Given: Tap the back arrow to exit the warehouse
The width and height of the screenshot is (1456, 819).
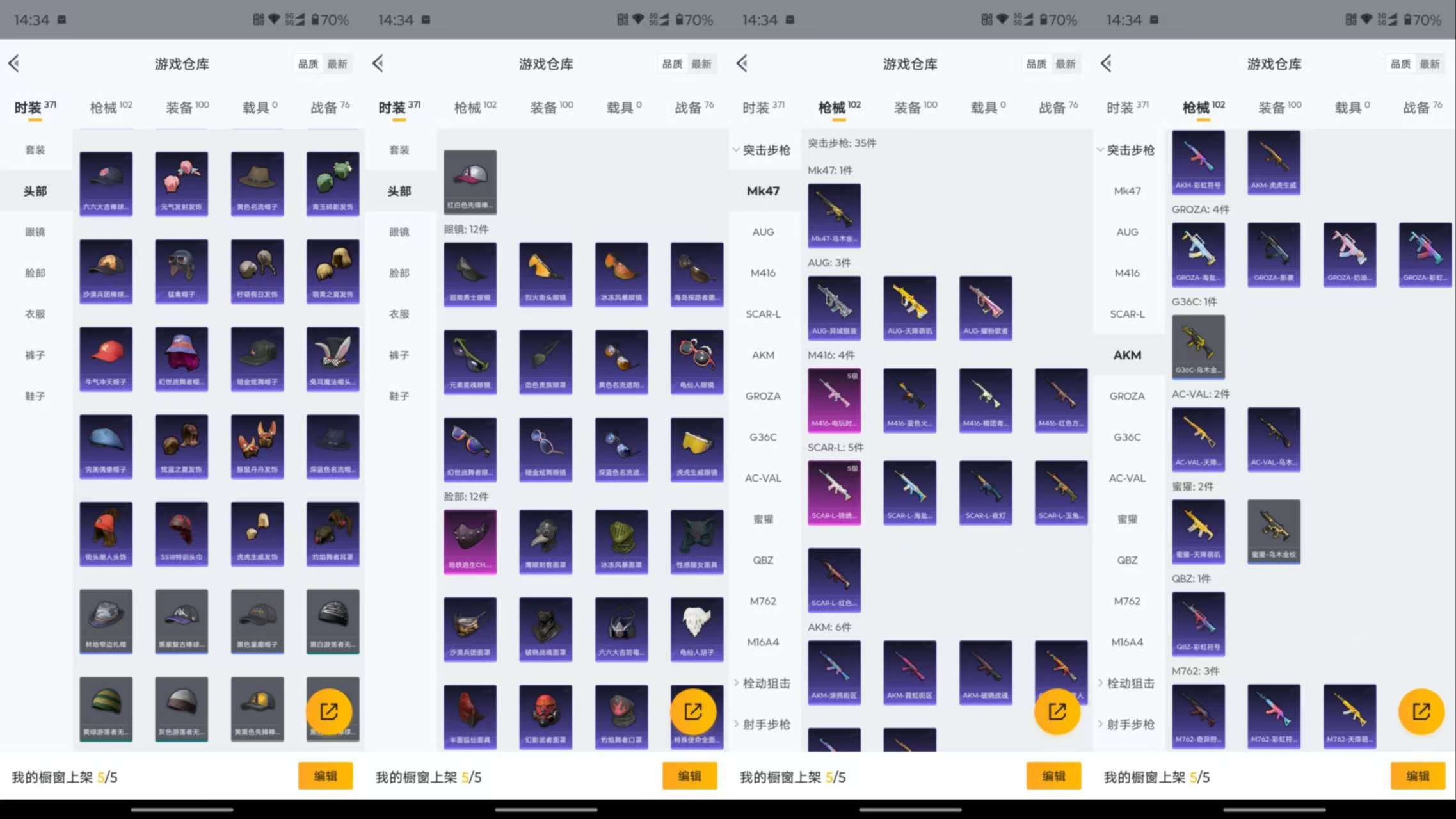Looking at the screenshot, I should 14,63.
